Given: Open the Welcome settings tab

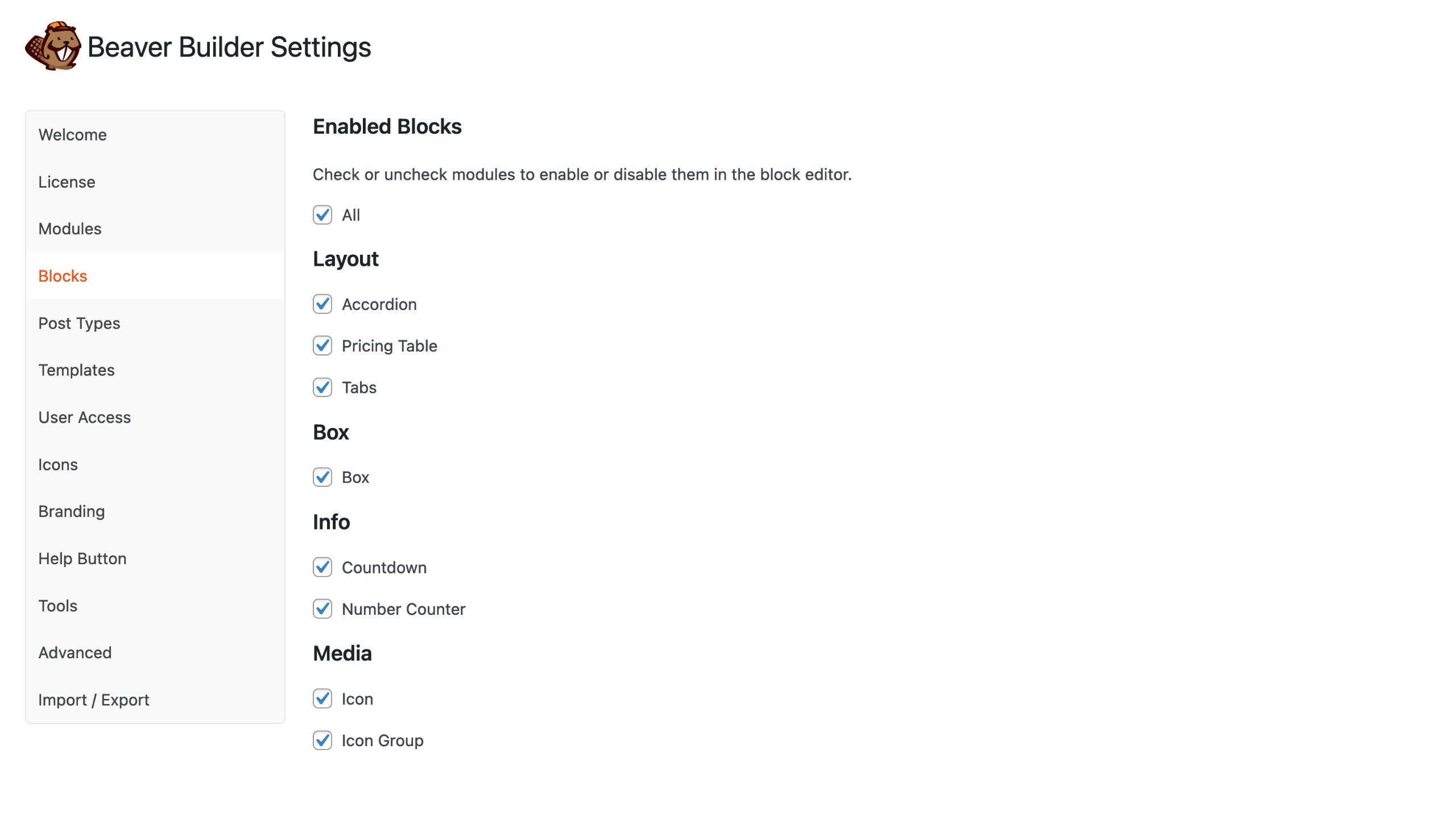Looking at the screenshot, I should tap(72, 135).
